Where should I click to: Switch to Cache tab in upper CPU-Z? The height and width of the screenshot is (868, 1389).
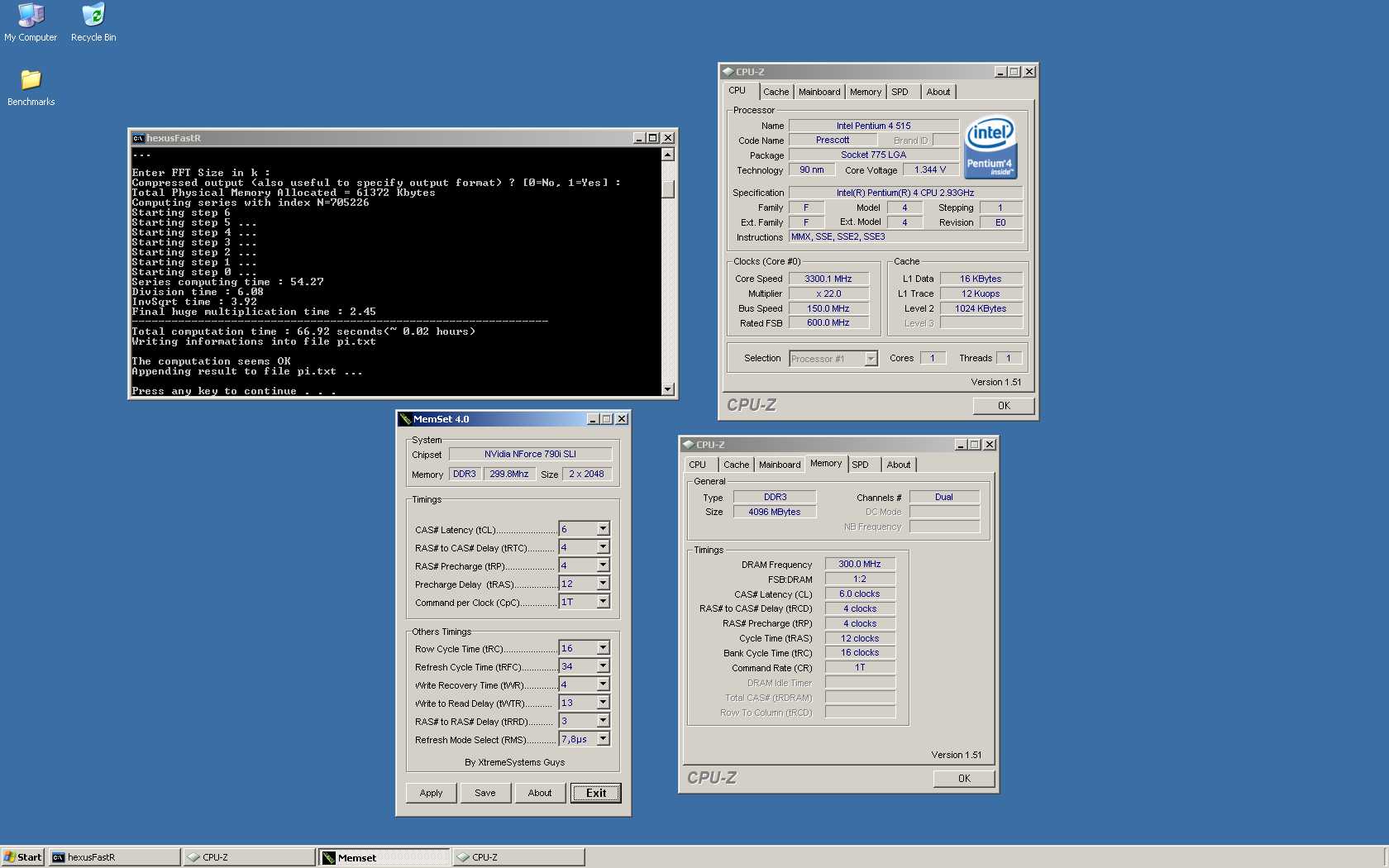776,92
